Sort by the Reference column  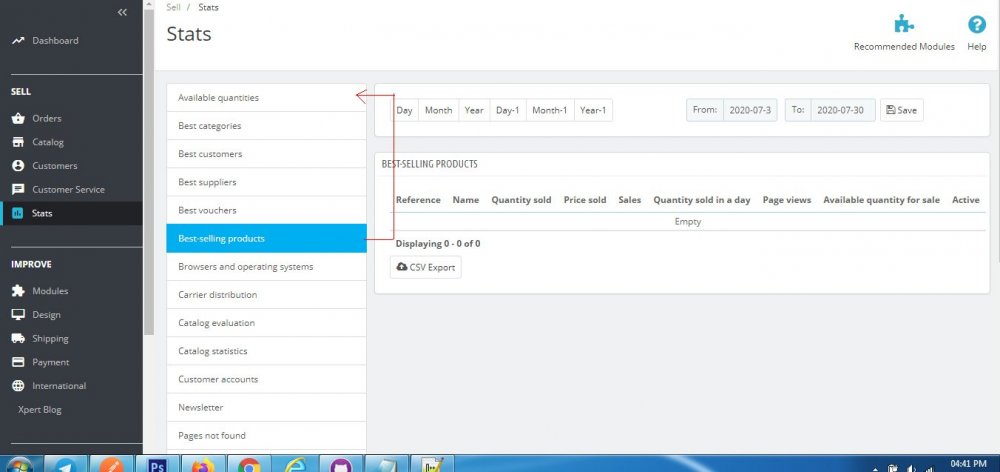418,200
